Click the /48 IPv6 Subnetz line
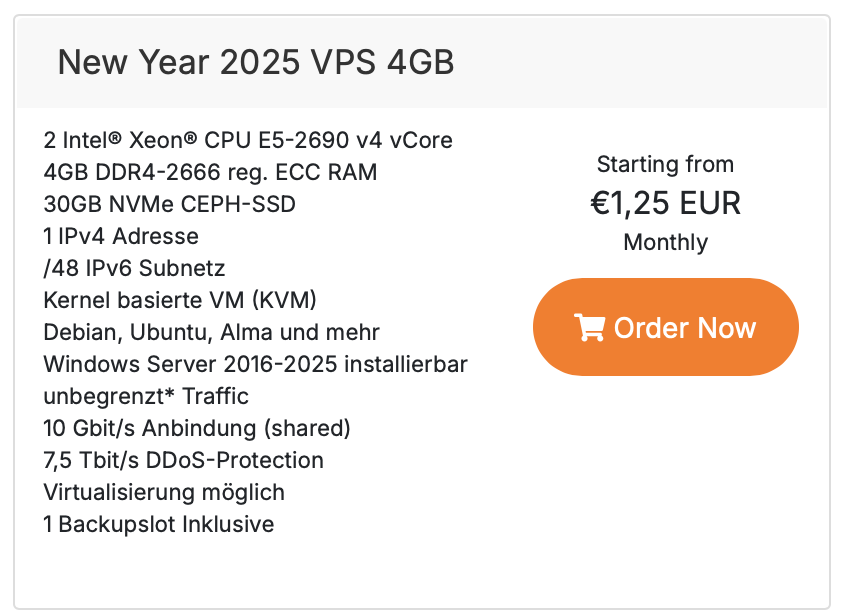842x614 pixels. (134, 268)
